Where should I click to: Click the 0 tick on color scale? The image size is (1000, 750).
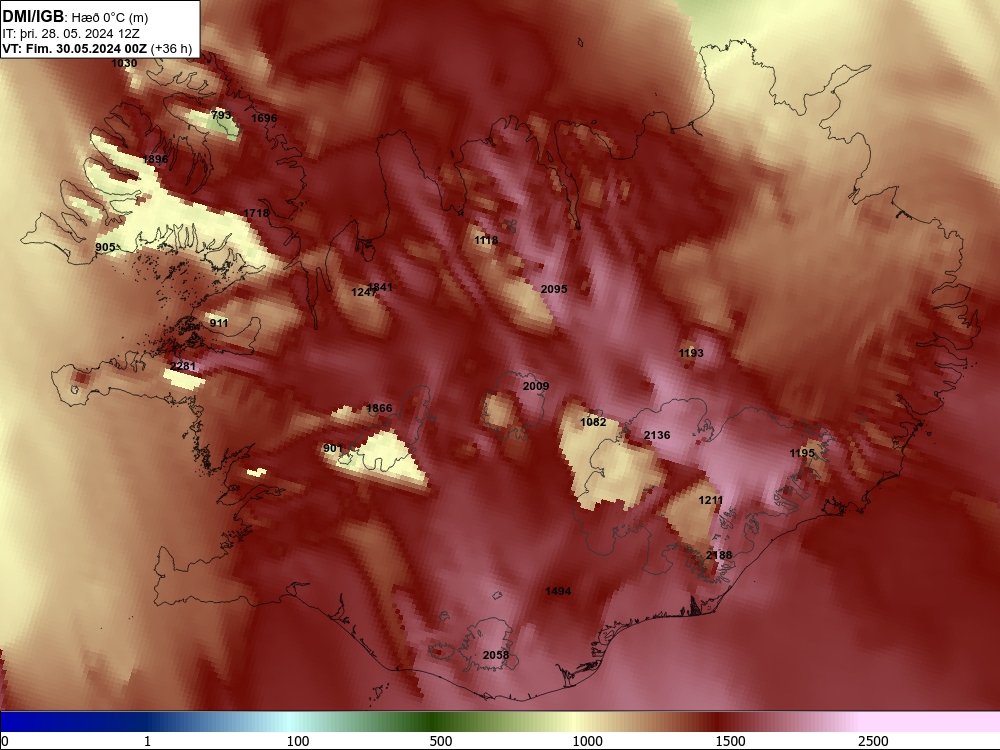coord(6,741)
